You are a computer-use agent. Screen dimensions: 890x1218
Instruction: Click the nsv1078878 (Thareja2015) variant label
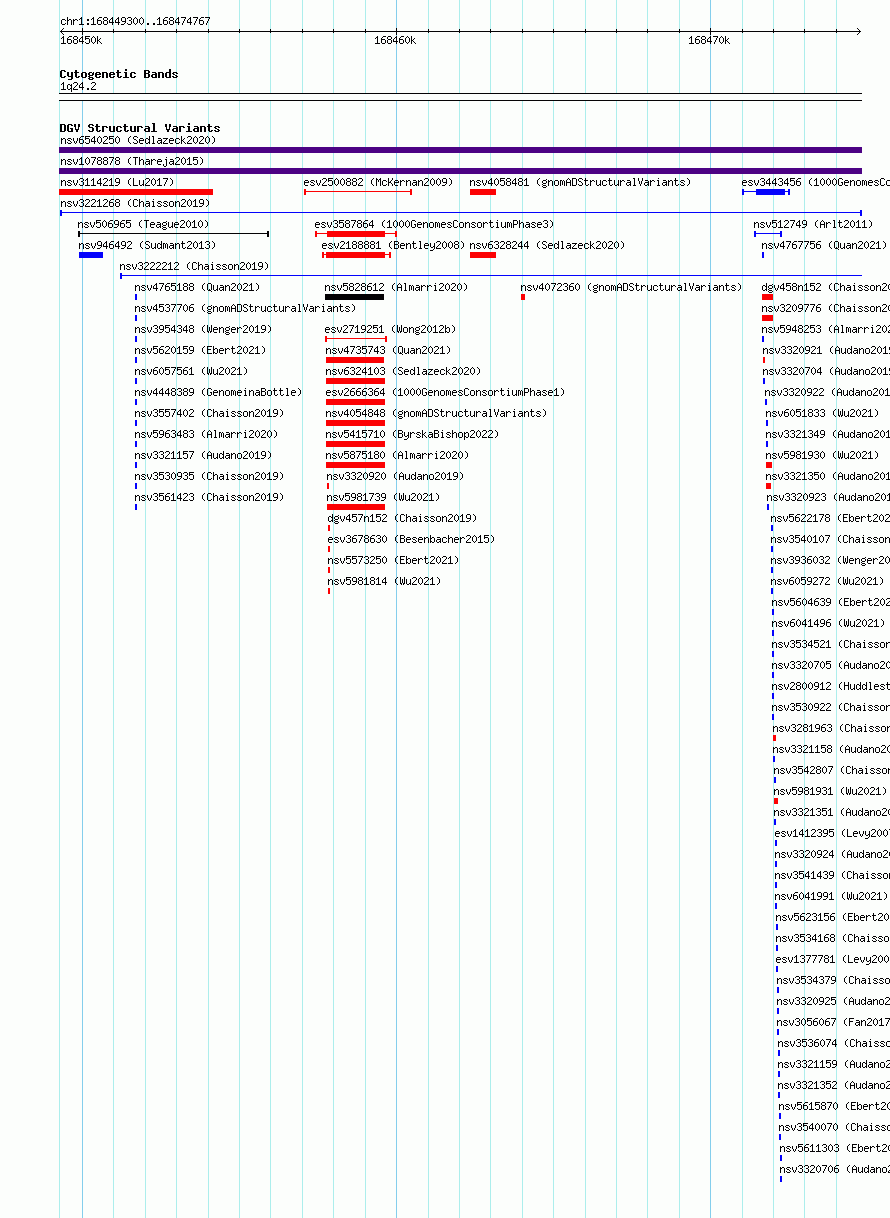[x=131, y=161]
